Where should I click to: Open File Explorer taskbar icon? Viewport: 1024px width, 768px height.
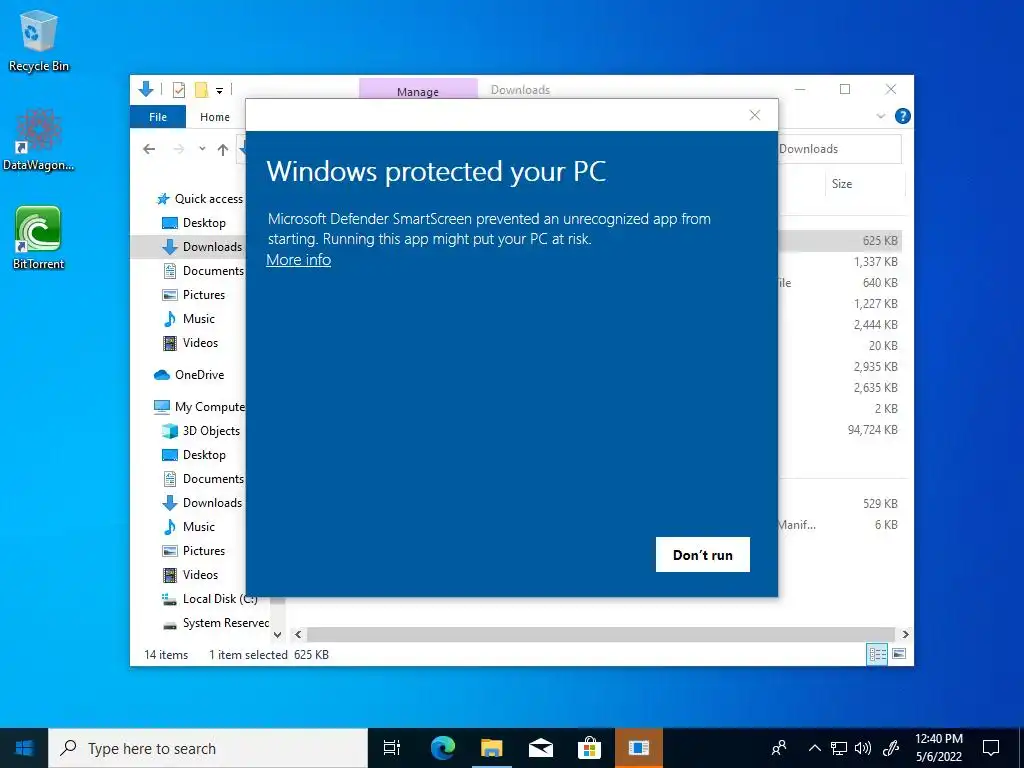[x=492, y=748]
